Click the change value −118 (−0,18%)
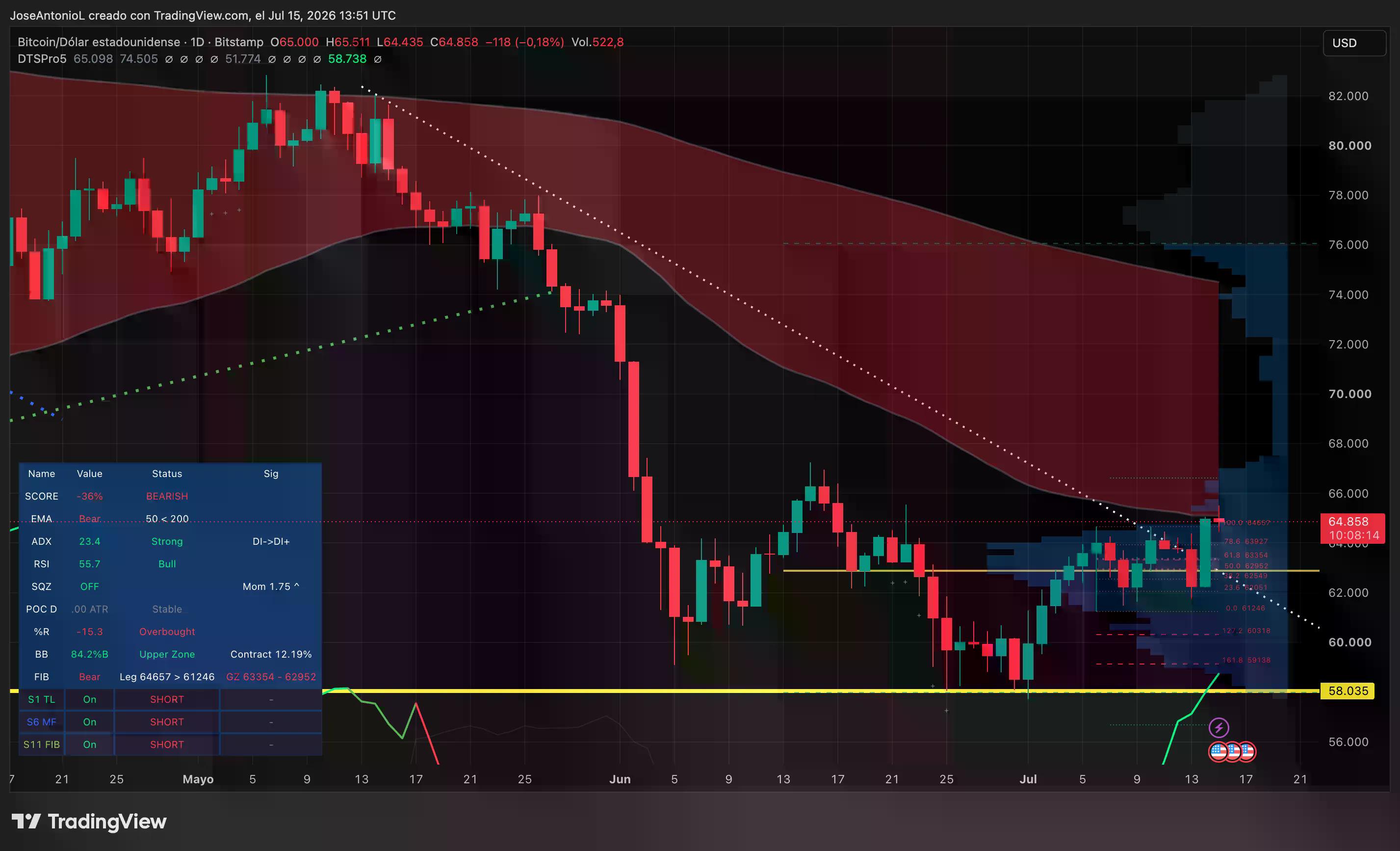Viewport: 1400px width, 851px height. [524, 42]
